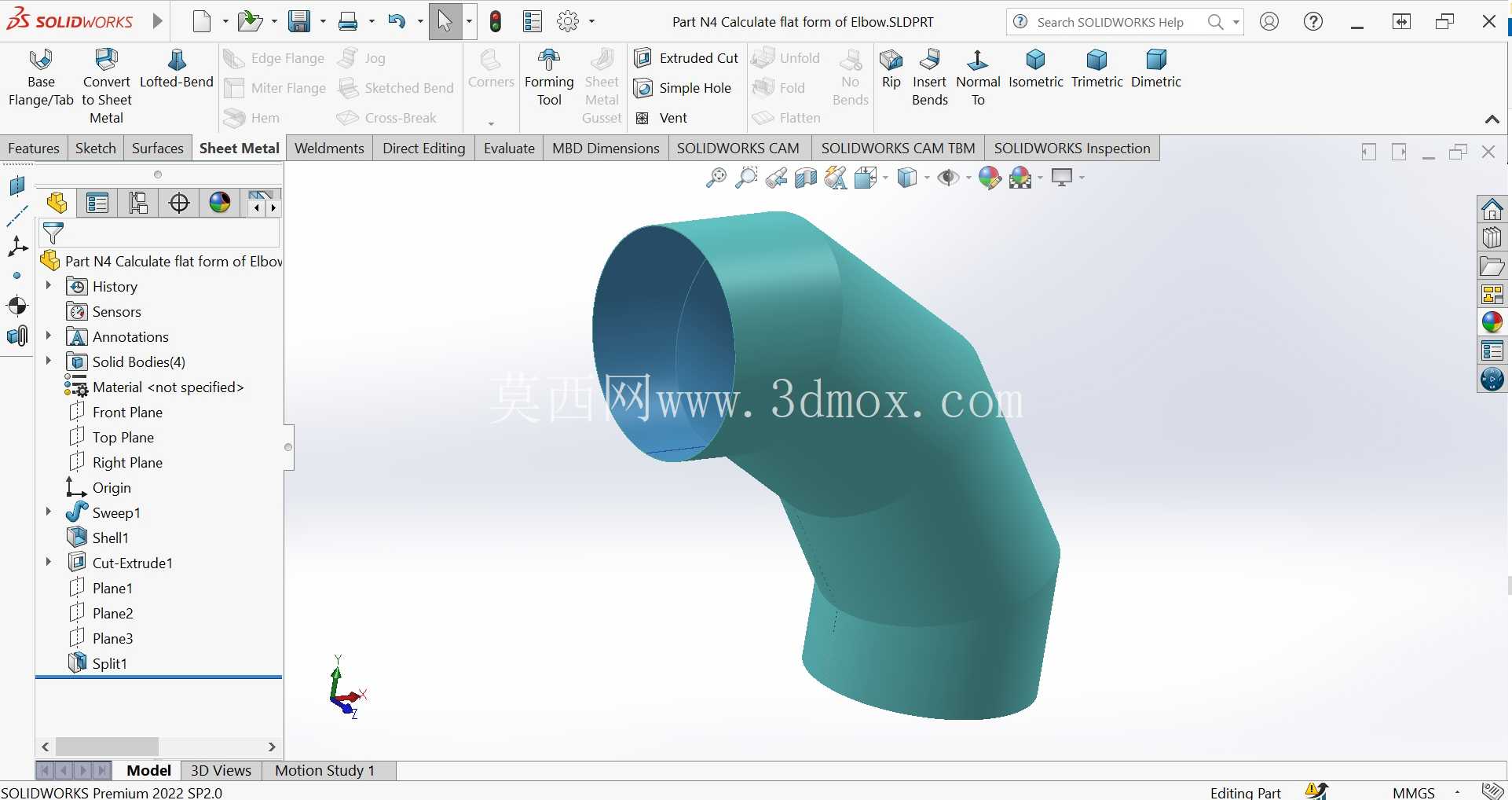
Task: Select the Right Plane tree item
Action: click(x=116, y=462)
